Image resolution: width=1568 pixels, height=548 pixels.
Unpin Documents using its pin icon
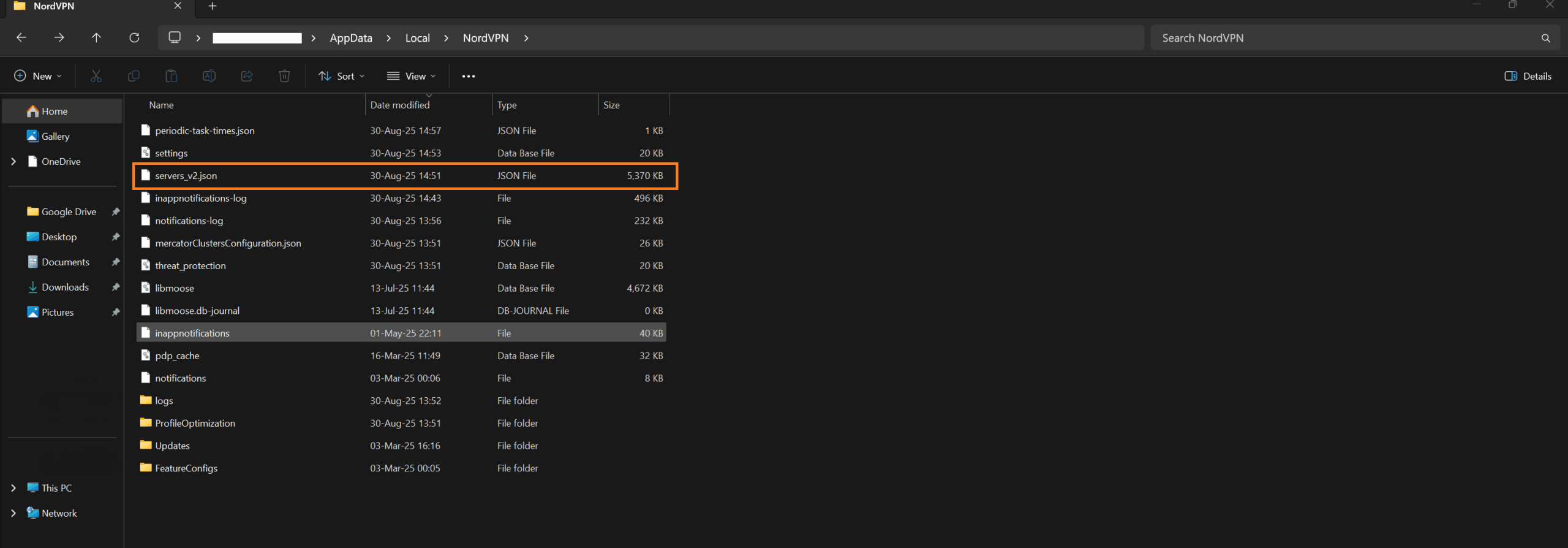(x=115, y=262)
